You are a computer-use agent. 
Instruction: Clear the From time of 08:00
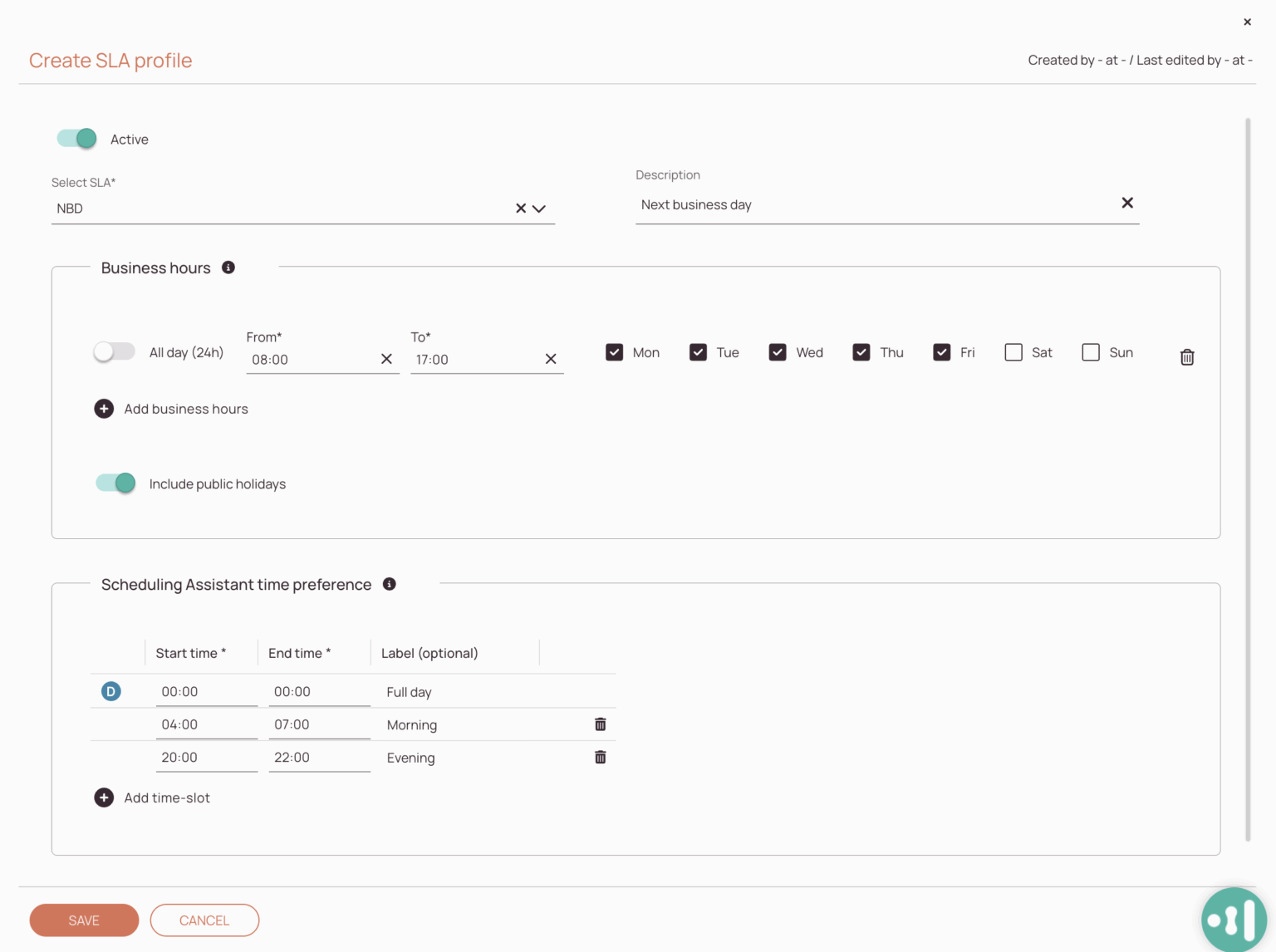(386, 359)
